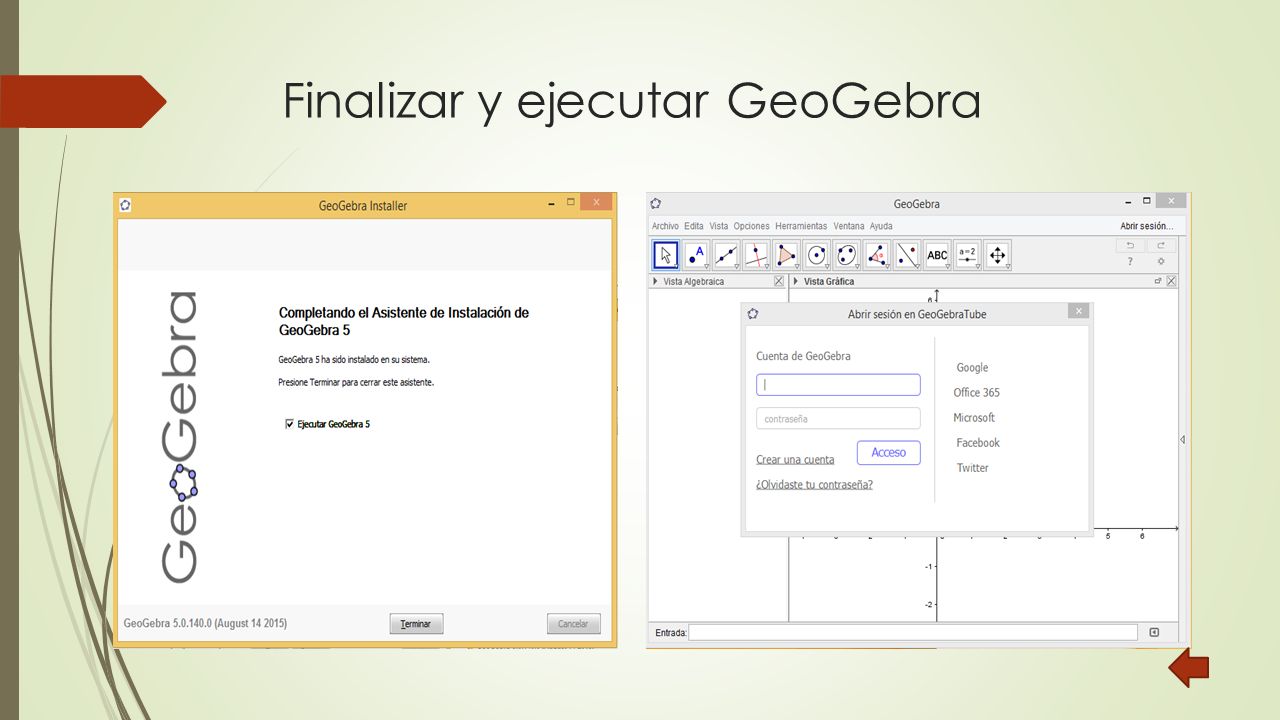Open dropdown arrow of the Circle tool

coord(827,267)
